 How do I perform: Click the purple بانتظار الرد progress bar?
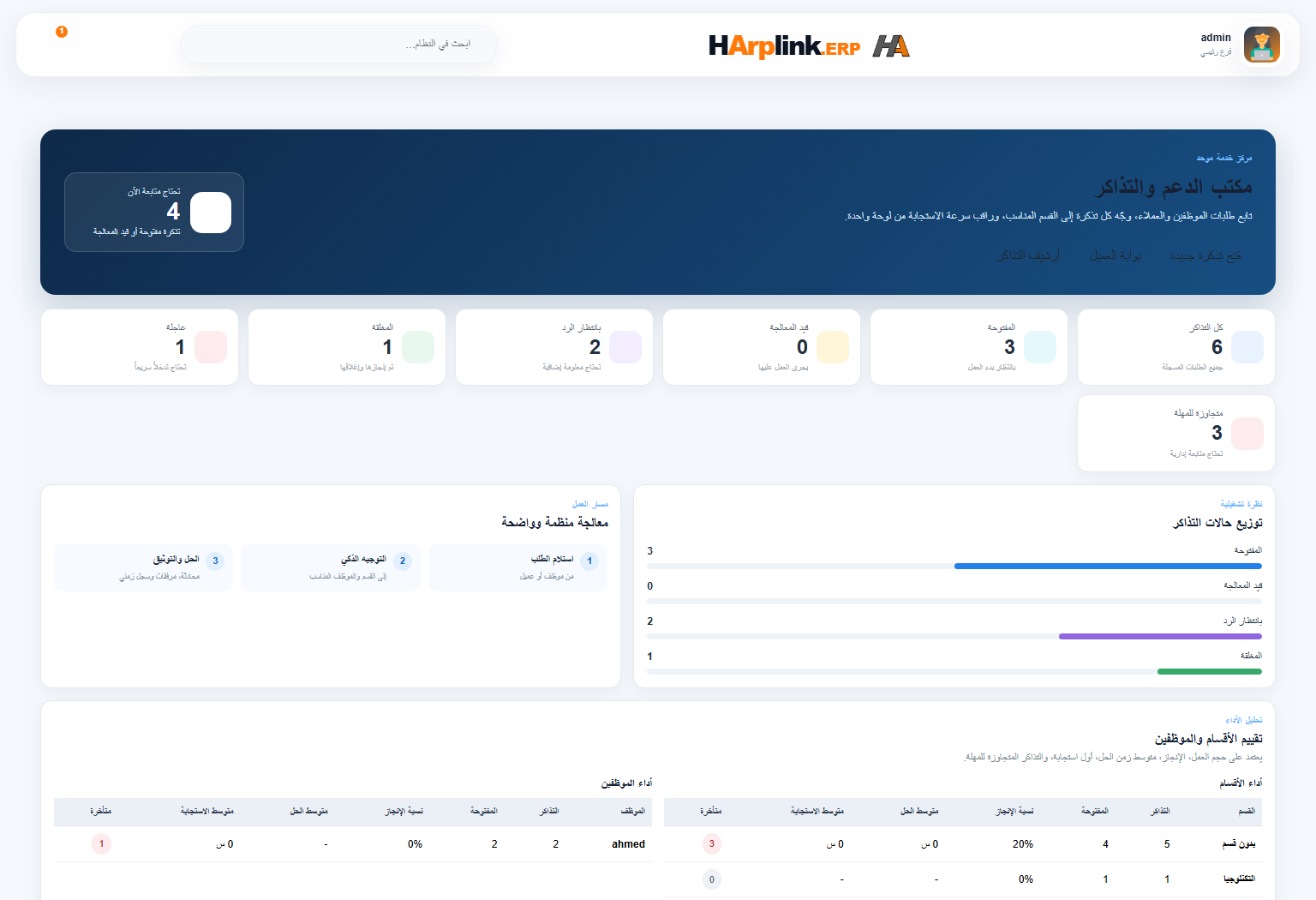tap(1160, 637)
